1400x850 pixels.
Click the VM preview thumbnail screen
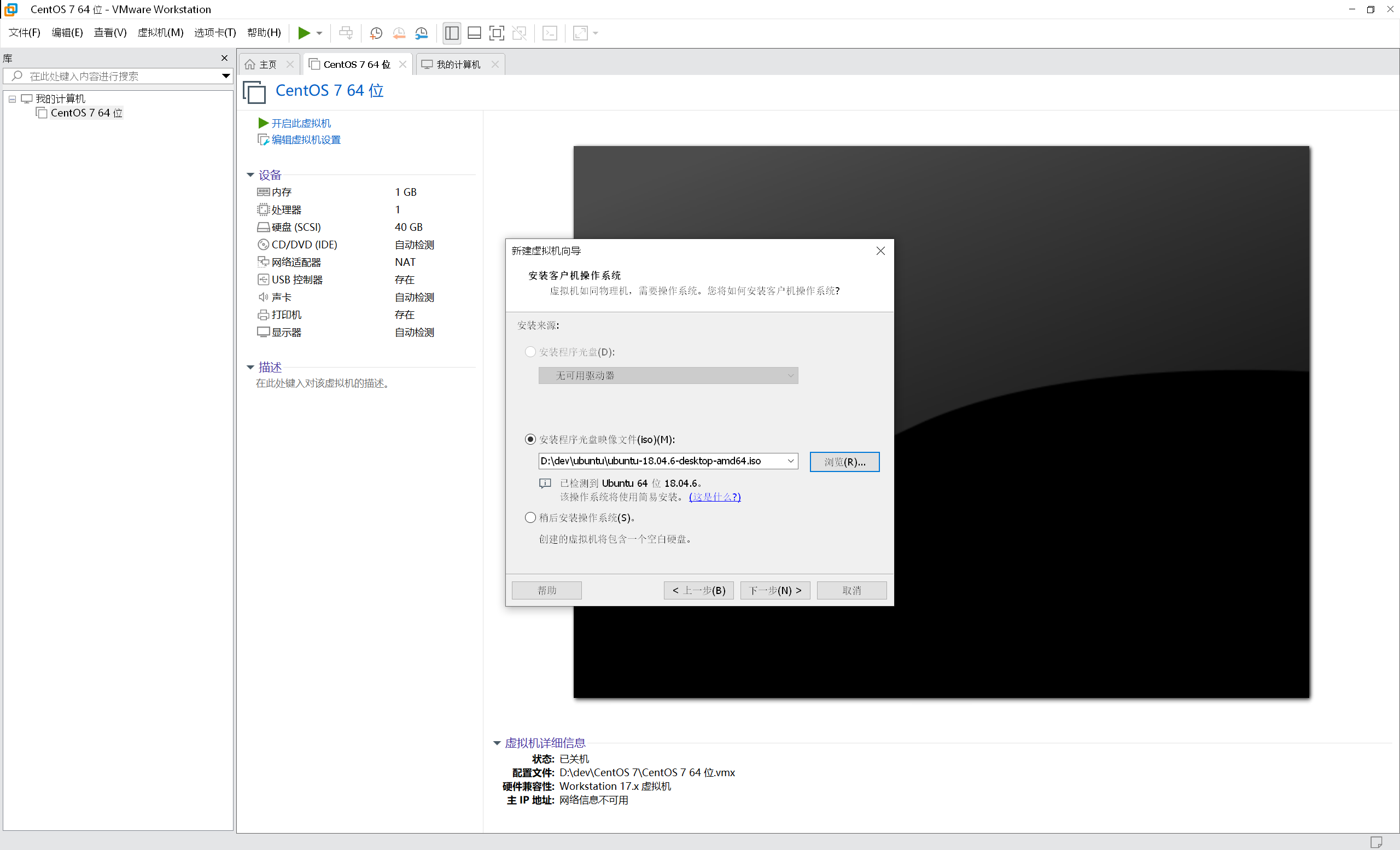(941, 422)
